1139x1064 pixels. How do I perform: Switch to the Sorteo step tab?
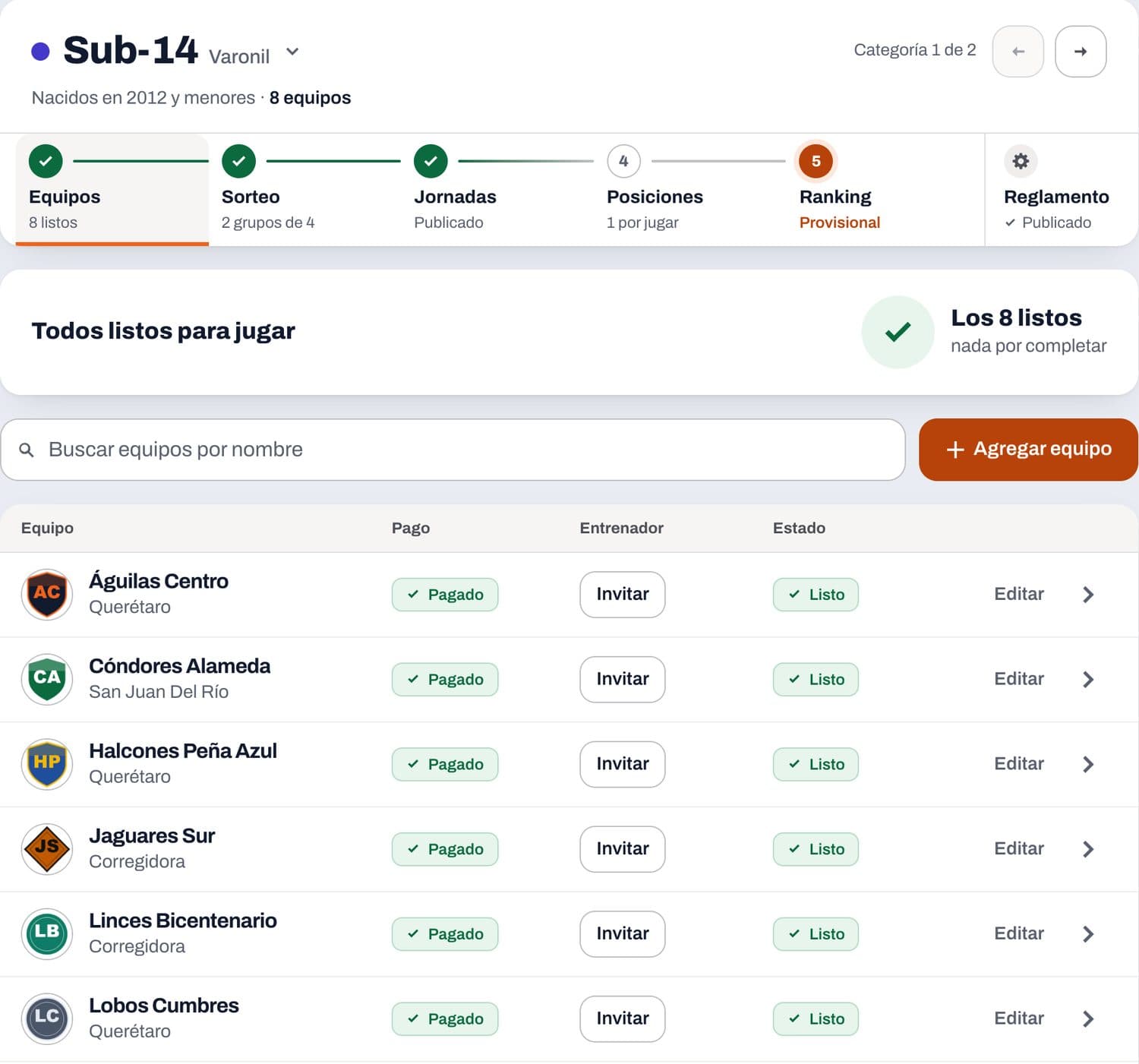tap(304, 189)
